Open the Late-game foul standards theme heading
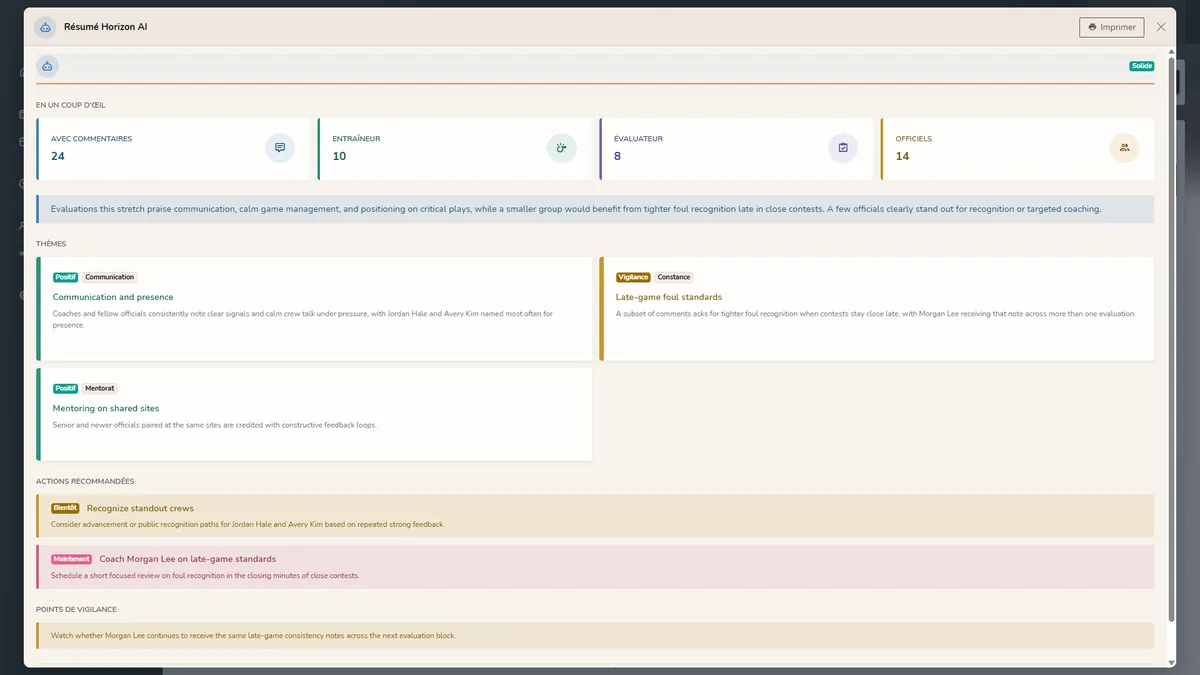Image resolution: width=1200 pixels, height=675 pixels. 669,297
